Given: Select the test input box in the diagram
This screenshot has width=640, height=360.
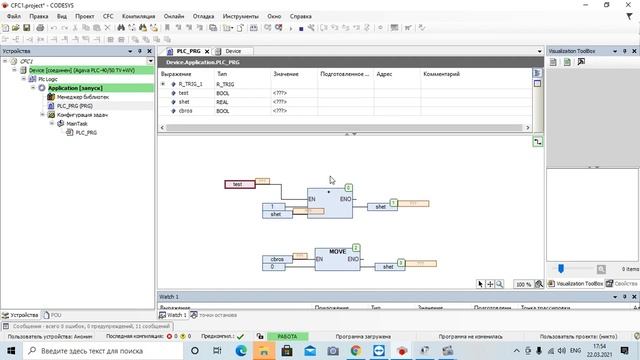Looking at the screenshot, I should pyautogui.click(x=240, y=184).
